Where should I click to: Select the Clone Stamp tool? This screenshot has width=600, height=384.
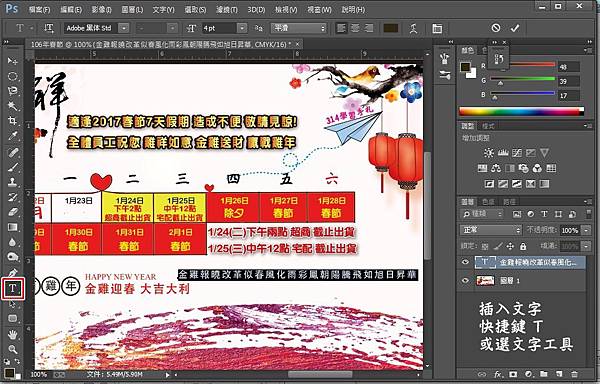(13, 182)
